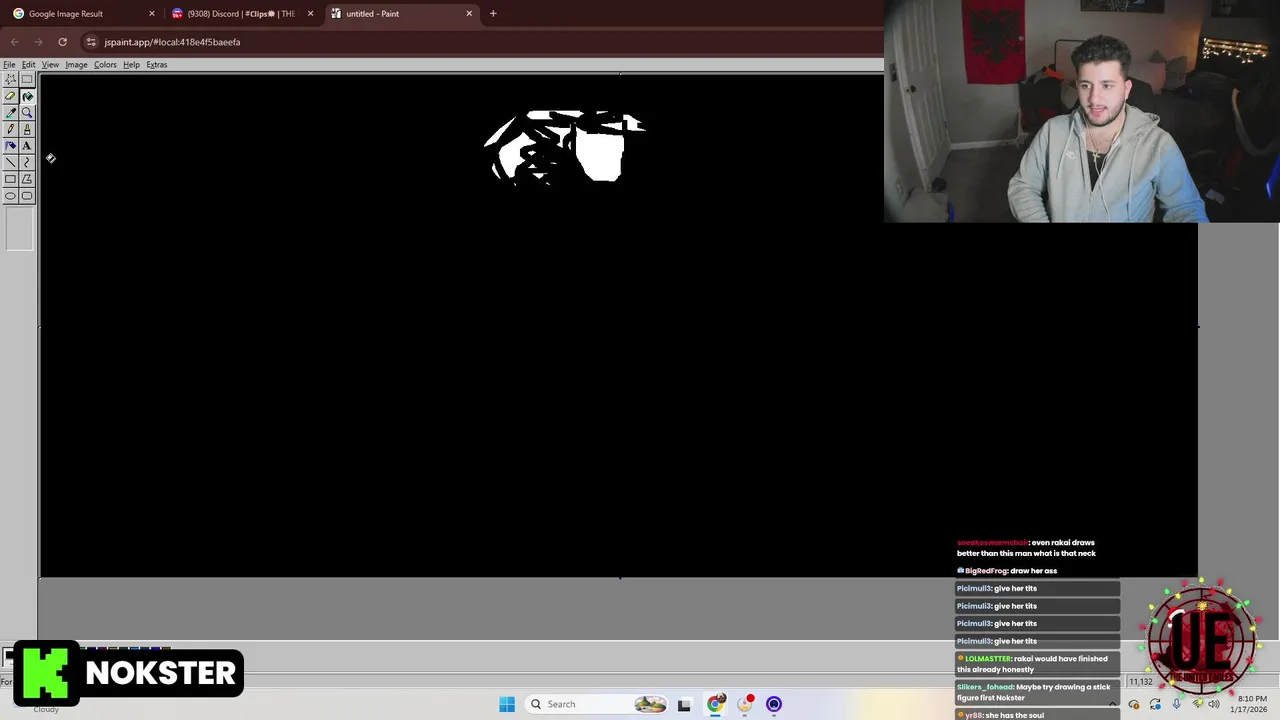Open the Extras menu
Viewport: 1280px width, 720px height.
tap(157, 64)
